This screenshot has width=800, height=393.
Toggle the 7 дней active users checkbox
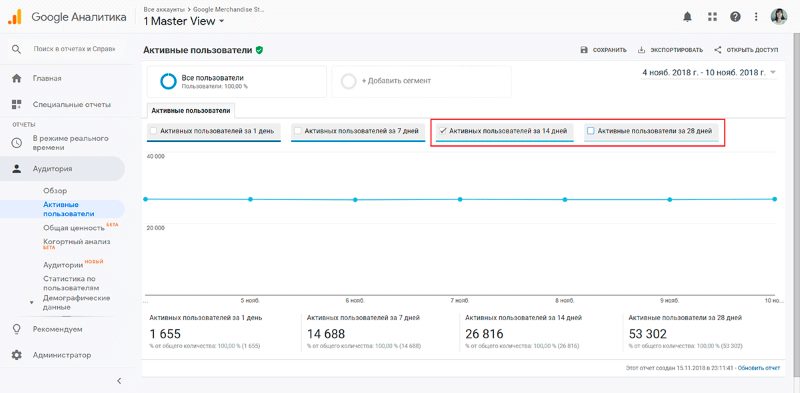click(x=298, y=131)
